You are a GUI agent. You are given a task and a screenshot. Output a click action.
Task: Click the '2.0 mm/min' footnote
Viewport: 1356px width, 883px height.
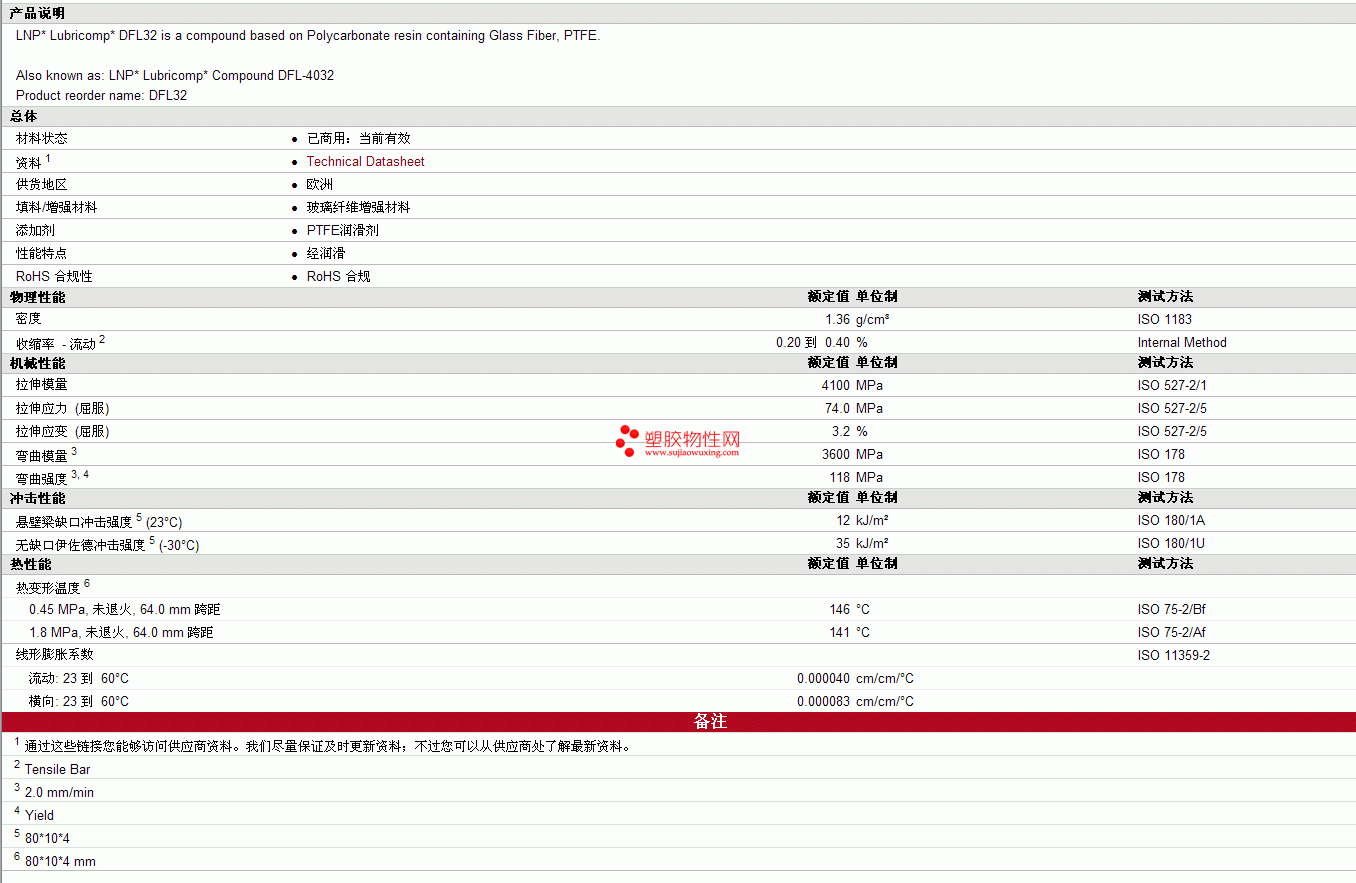59,792
